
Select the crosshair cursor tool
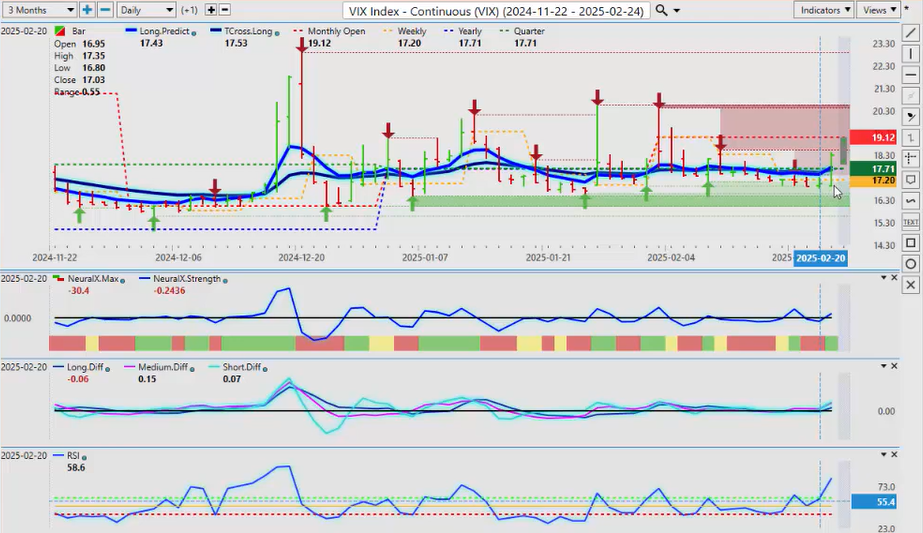click(911, 158)
